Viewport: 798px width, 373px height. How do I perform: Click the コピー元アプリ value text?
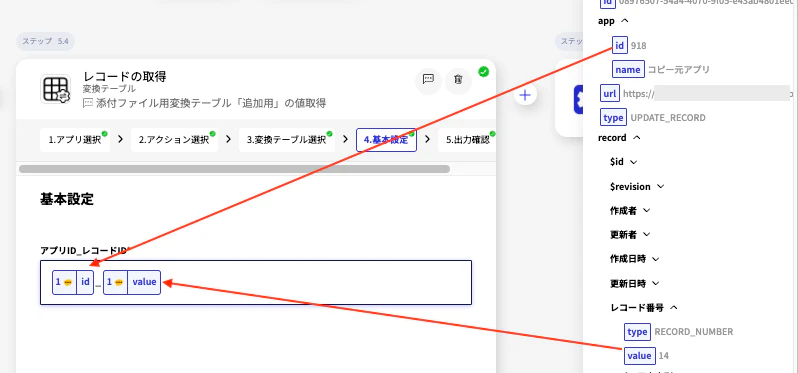tap(678, 70)
